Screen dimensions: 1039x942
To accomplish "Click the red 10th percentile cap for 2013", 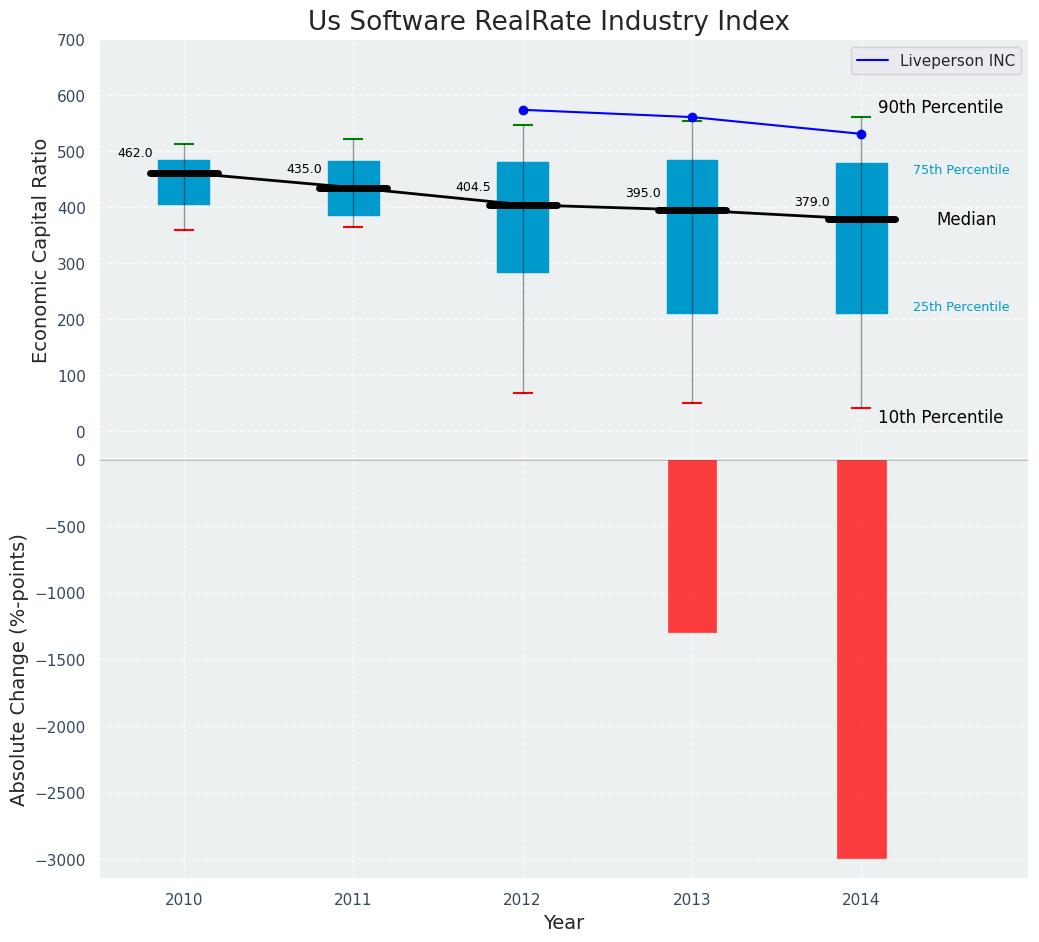I will [692, 403].
